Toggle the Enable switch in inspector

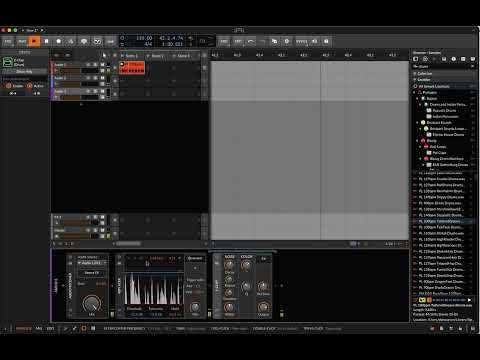(x=9, y=86)
